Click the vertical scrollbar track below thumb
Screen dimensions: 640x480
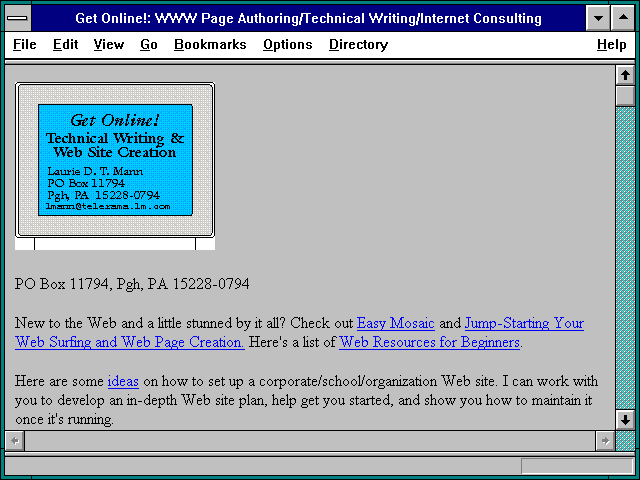tap(625, 258)
